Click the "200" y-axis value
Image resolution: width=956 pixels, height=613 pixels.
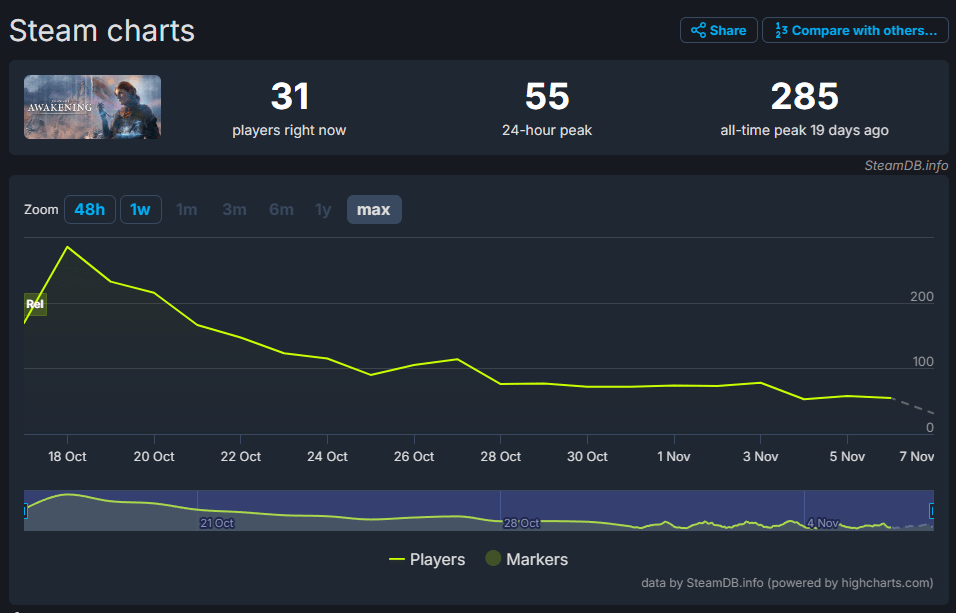tap(922, 296)
